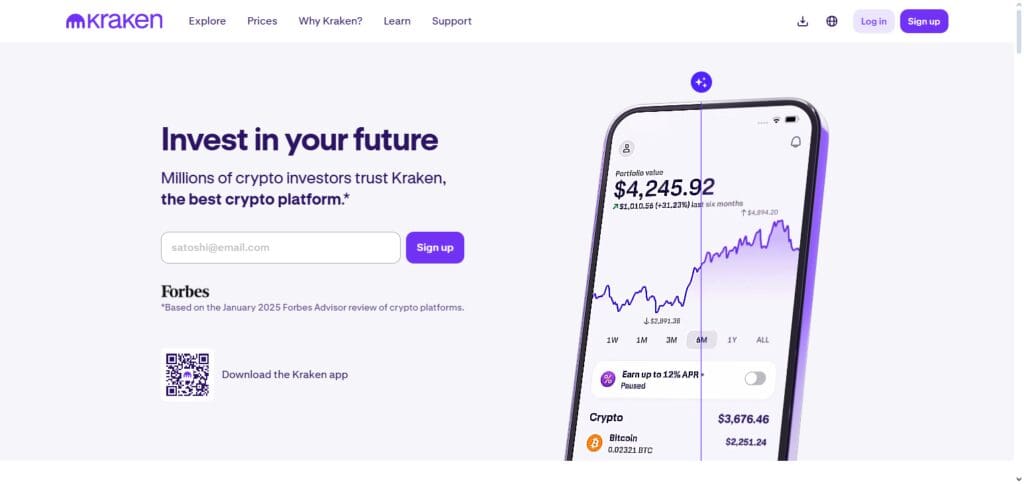
Task: Go to the Prices page
Action: coord(262,21)
